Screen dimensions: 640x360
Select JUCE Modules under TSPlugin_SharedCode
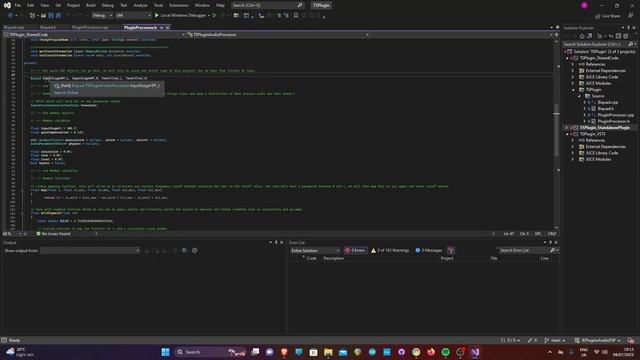point(598,83)
